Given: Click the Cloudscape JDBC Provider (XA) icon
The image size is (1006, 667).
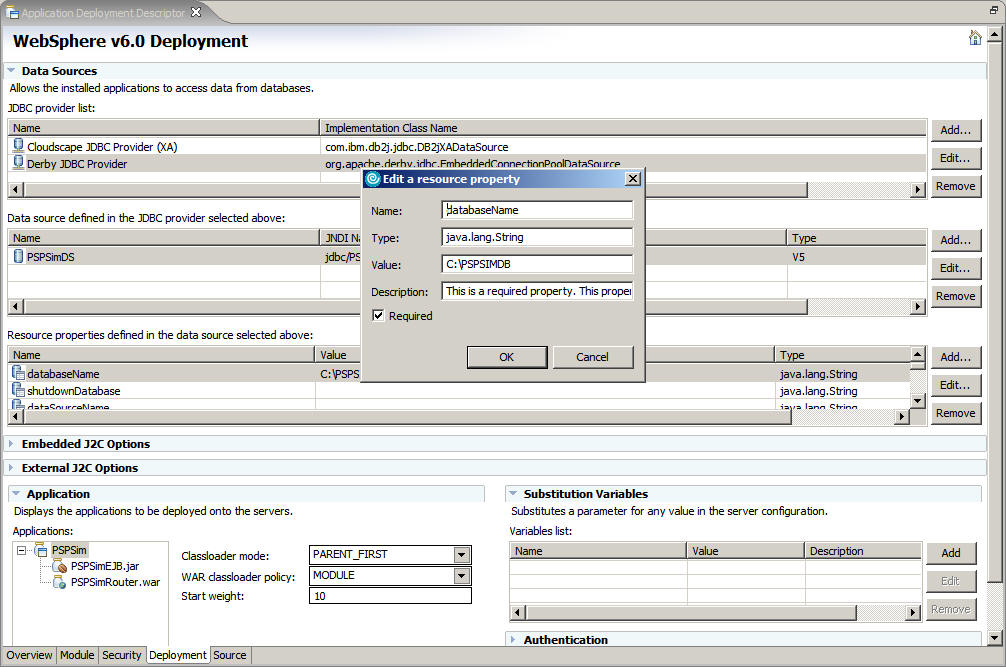Looking at the screenshot, I should (19, 146).
